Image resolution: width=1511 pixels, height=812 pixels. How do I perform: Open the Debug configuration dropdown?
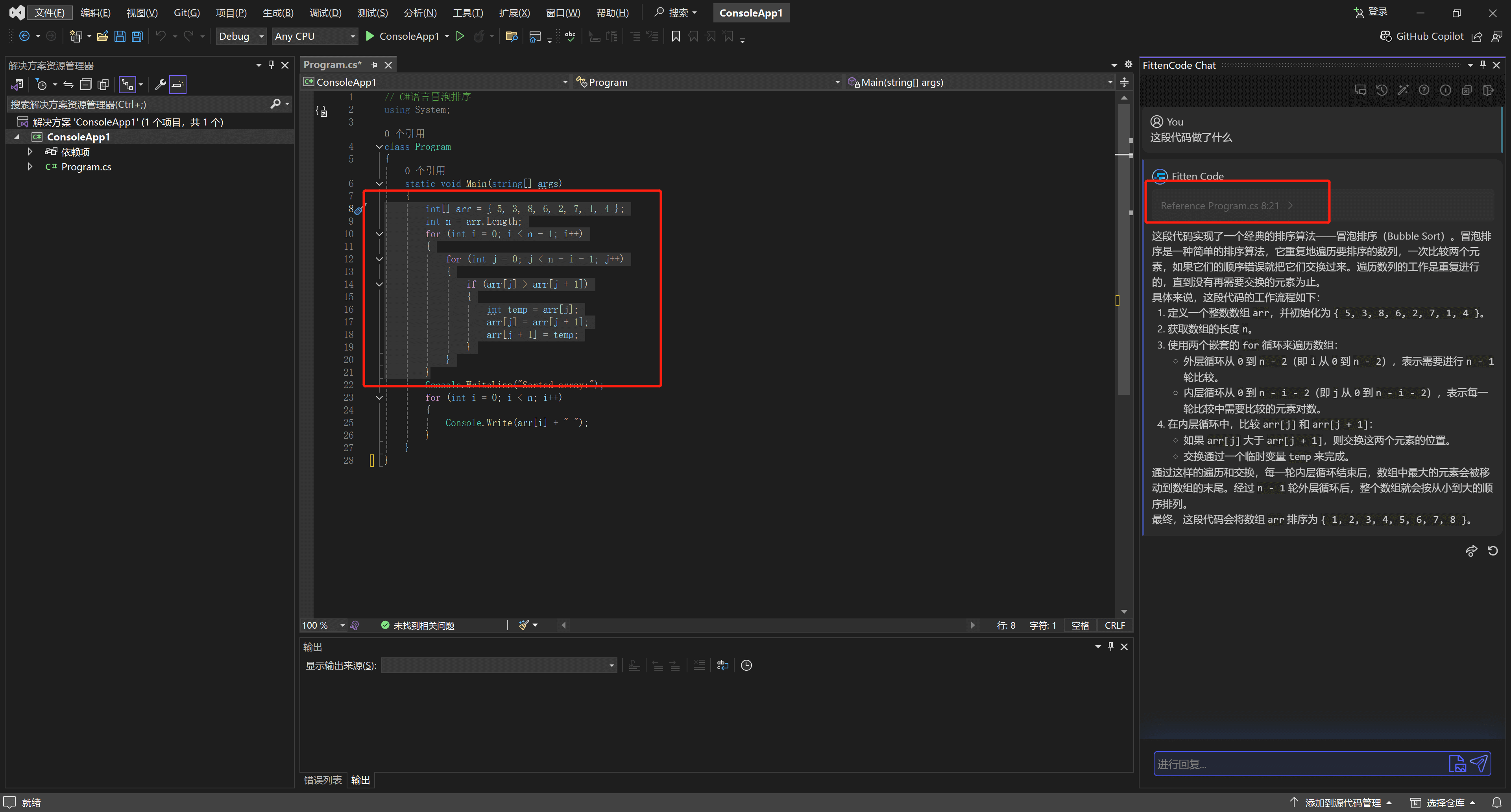tap(241, 36)
